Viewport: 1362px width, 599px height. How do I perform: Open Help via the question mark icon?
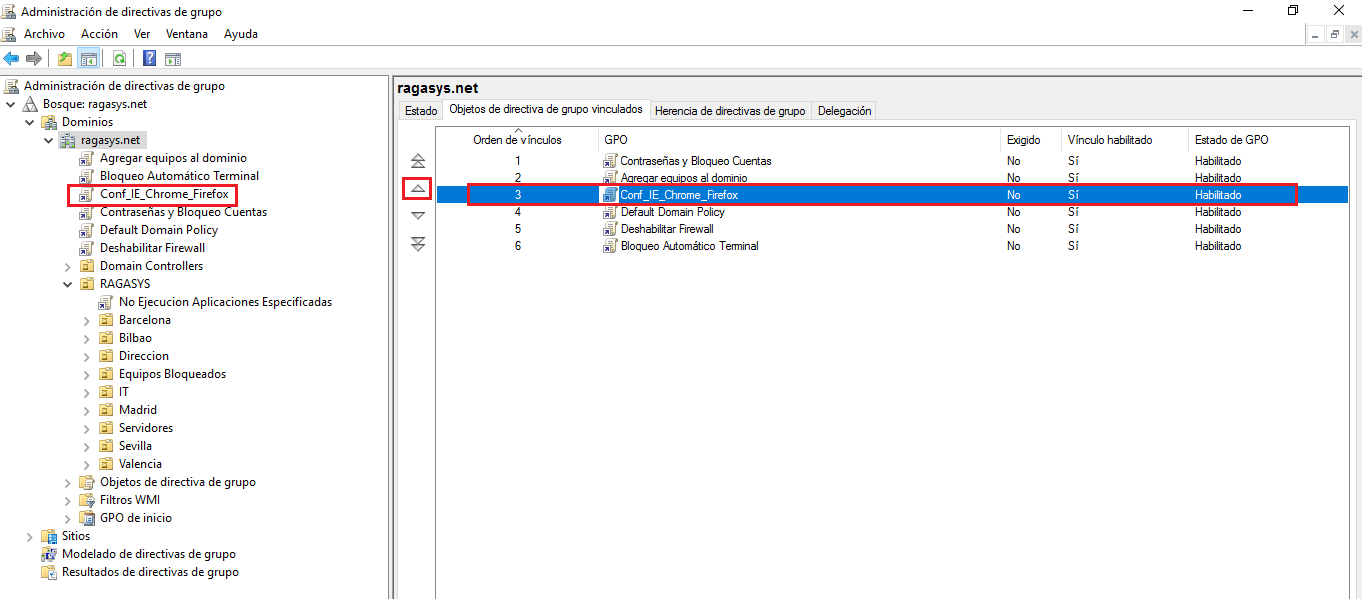point(148,57)
